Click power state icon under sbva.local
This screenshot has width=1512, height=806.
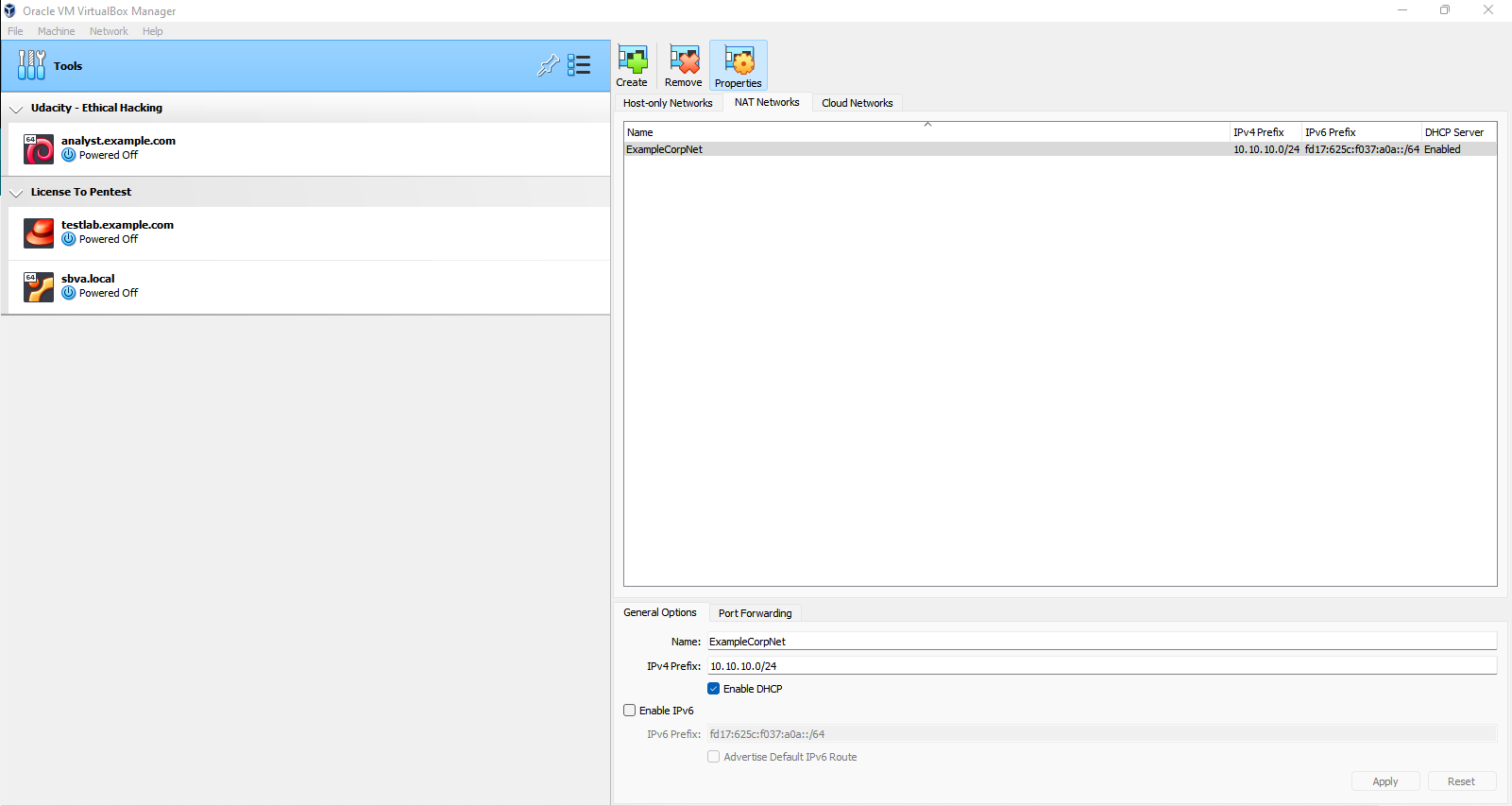(x=68, y=293)
